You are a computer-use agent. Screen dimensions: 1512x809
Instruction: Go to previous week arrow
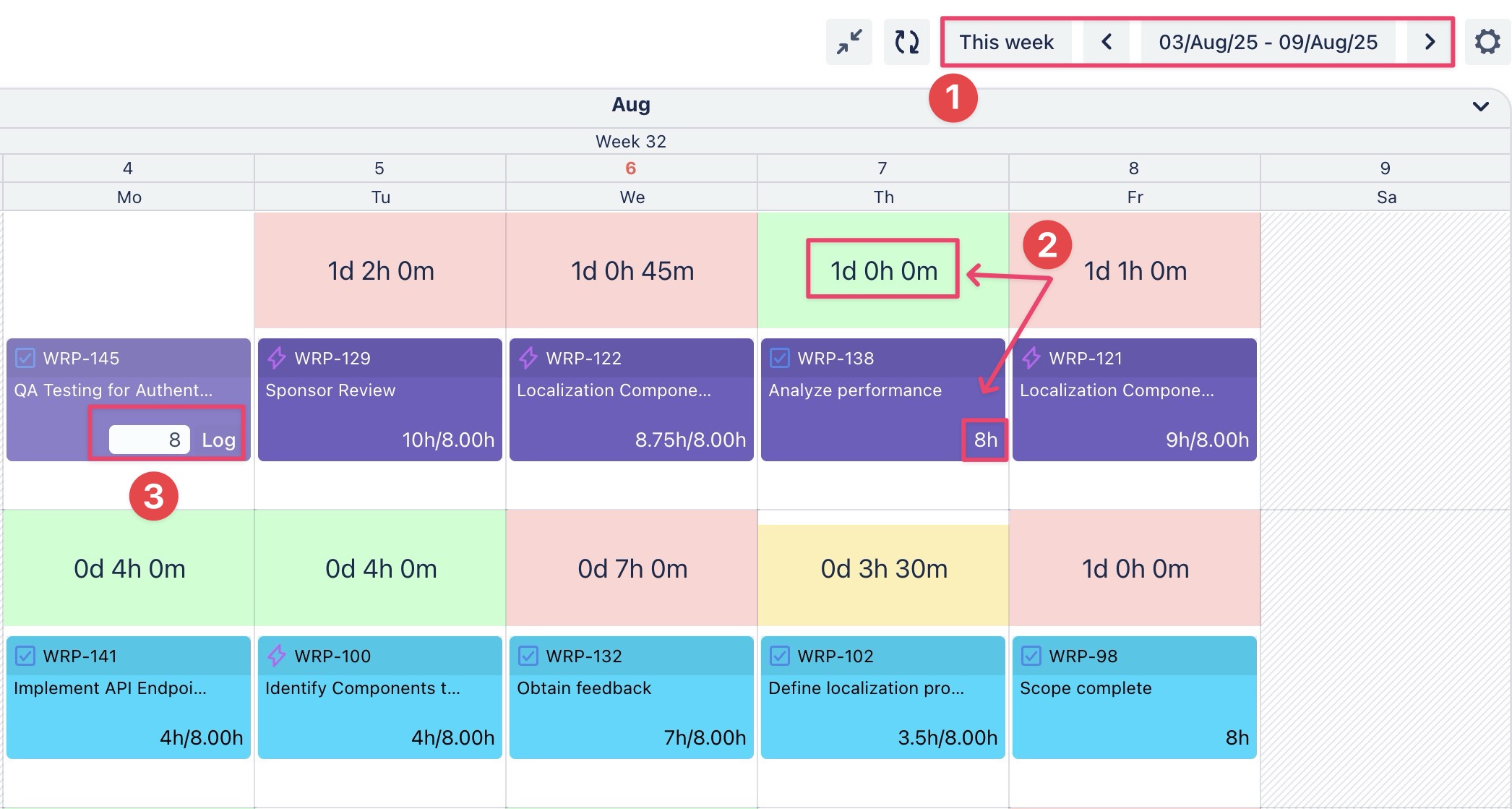coord(1107,42)
